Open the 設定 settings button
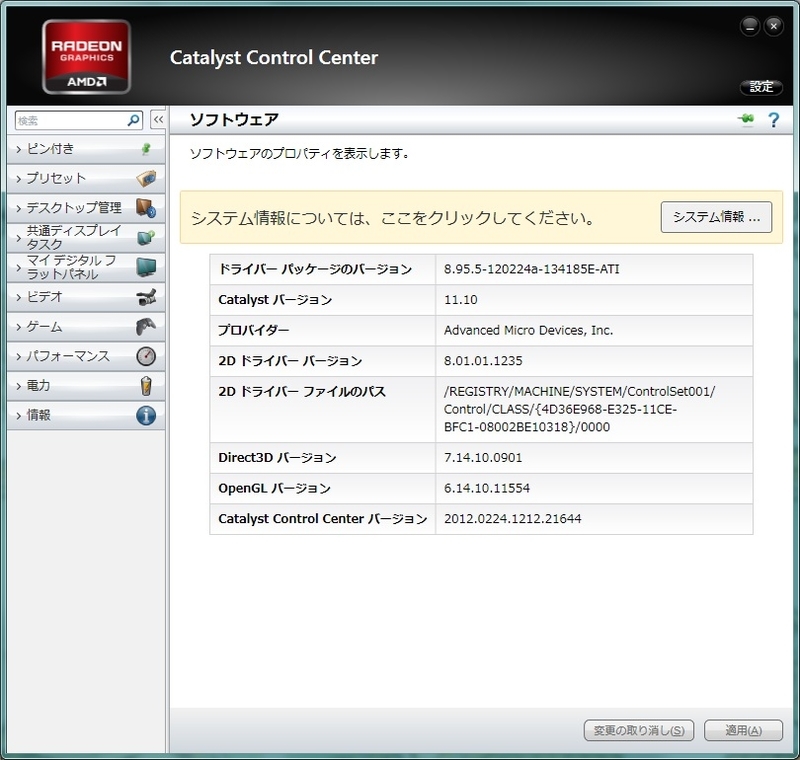 pyautogui.click(x=761, y=87)
